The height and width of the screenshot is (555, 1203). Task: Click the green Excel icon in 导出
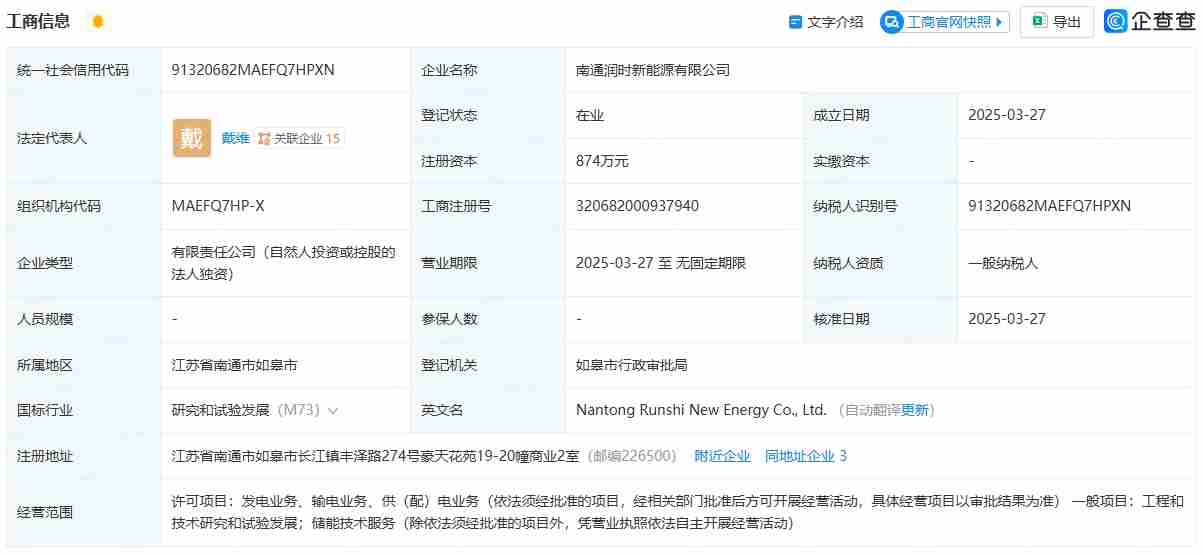(1039, 22)
